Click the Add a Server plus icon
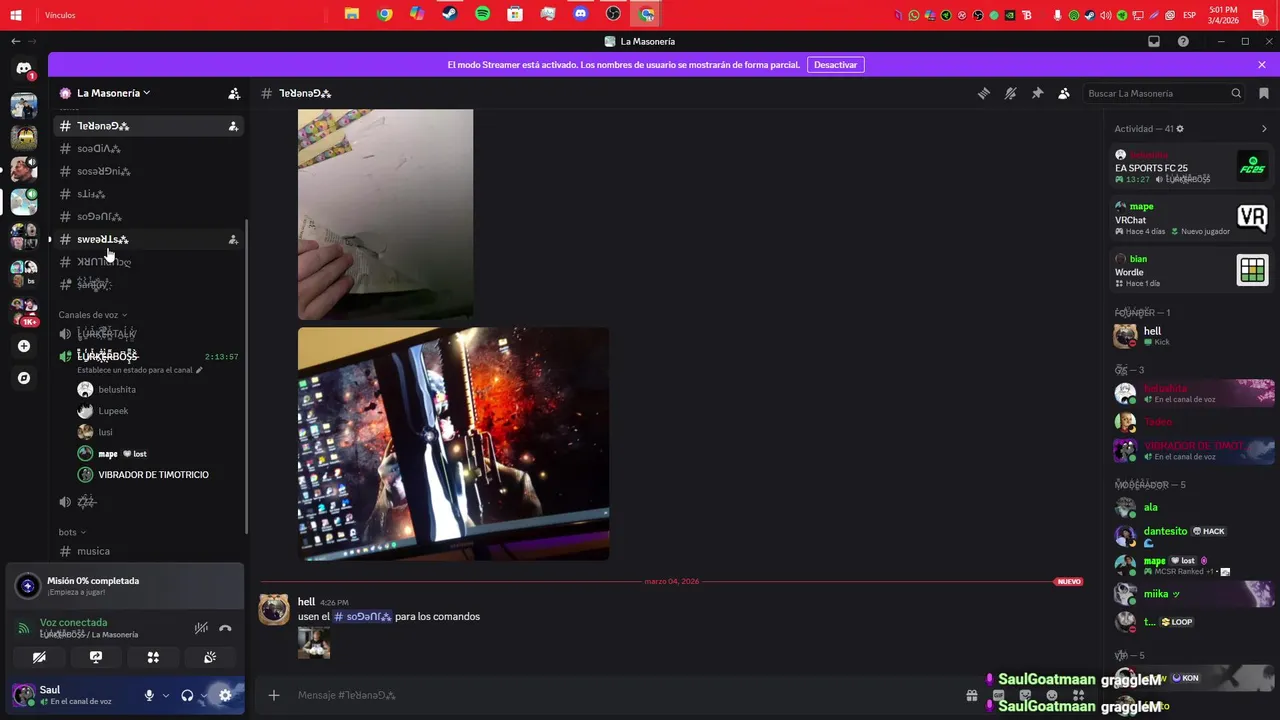 click(x=24, y=346)
